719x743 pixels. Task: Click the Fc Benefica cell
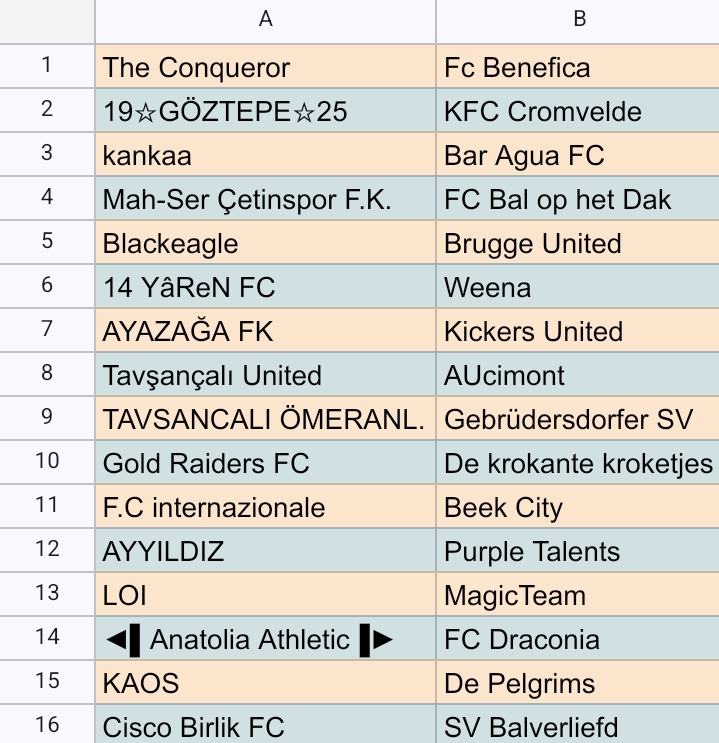(578, 66)
